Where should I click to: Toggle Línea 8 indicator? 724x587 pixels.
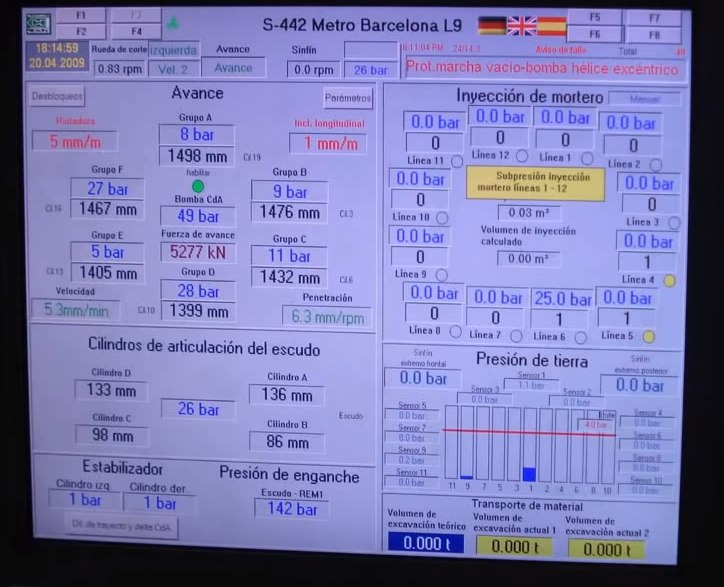pos(455,332)
